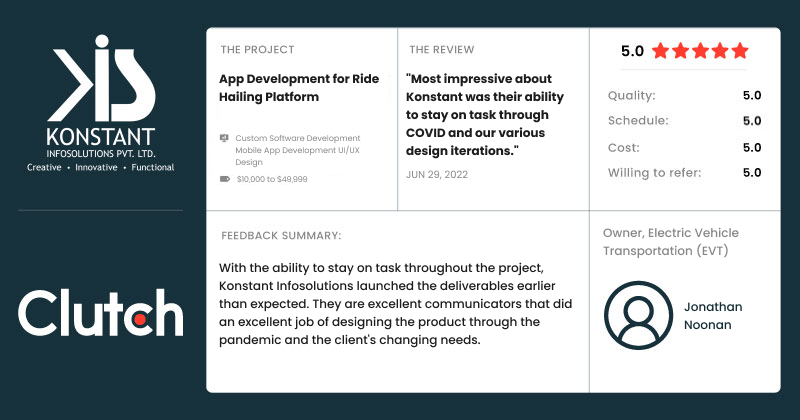Screen dimensions: 800x420
Task: Click the Jonathan Noonan reviewer name
Action: click(x=713, y=316)
